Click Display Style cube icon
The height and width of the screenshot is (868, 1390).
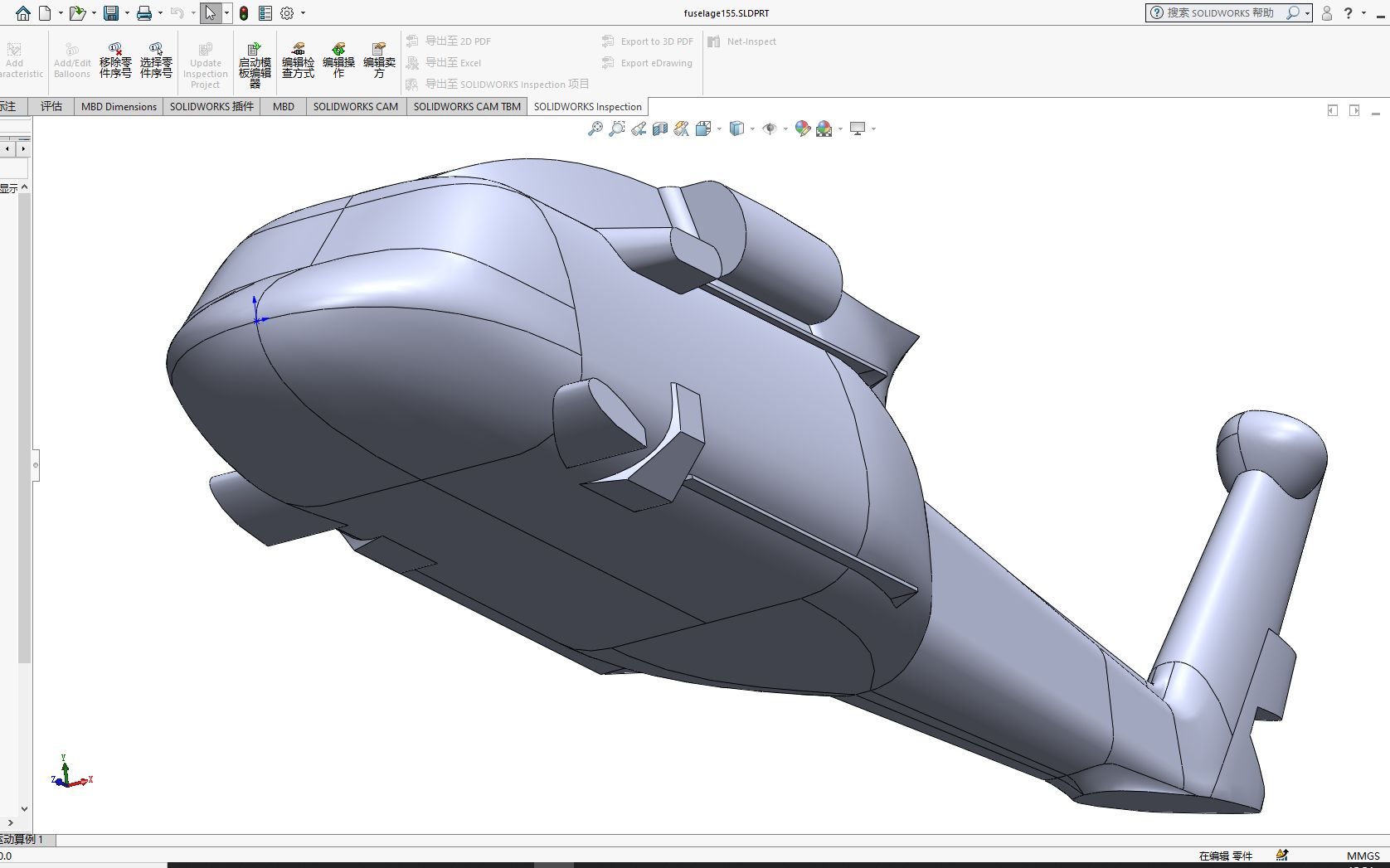tap(736, 129)
